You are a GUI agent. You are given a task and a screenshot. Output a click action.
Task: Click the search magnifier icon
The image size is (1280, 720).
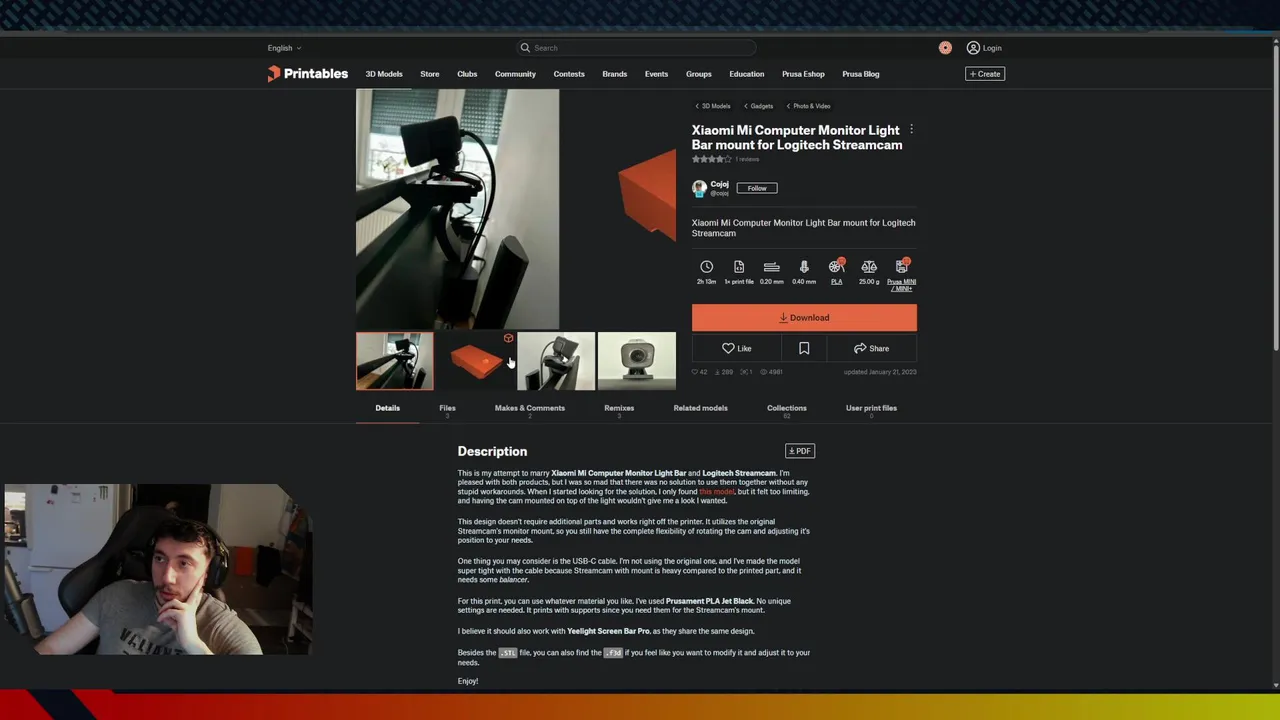coord(525,48)
